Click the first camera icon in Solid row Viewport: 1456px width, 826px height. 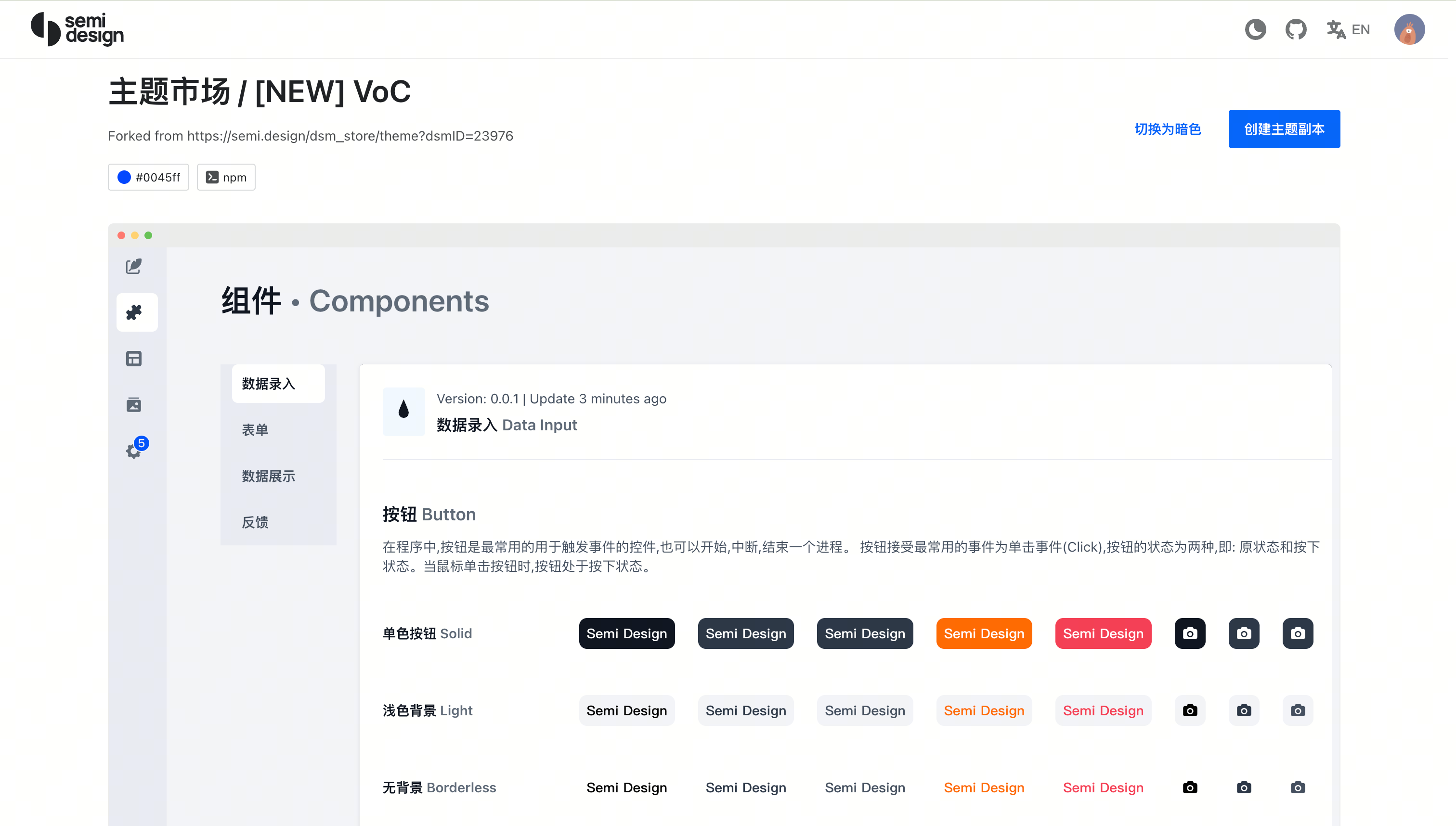pos(1190,633)
